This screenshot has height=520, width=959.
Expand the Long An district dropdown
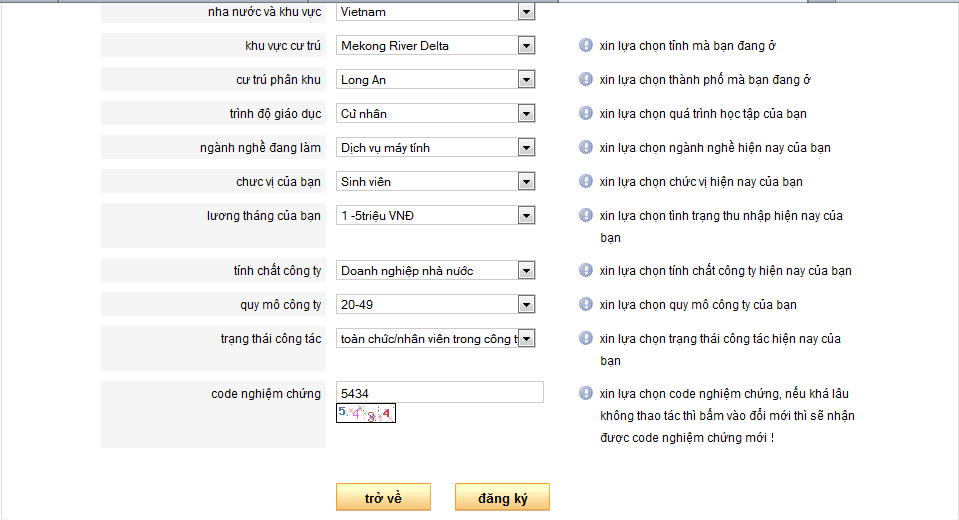pos(435,80)
